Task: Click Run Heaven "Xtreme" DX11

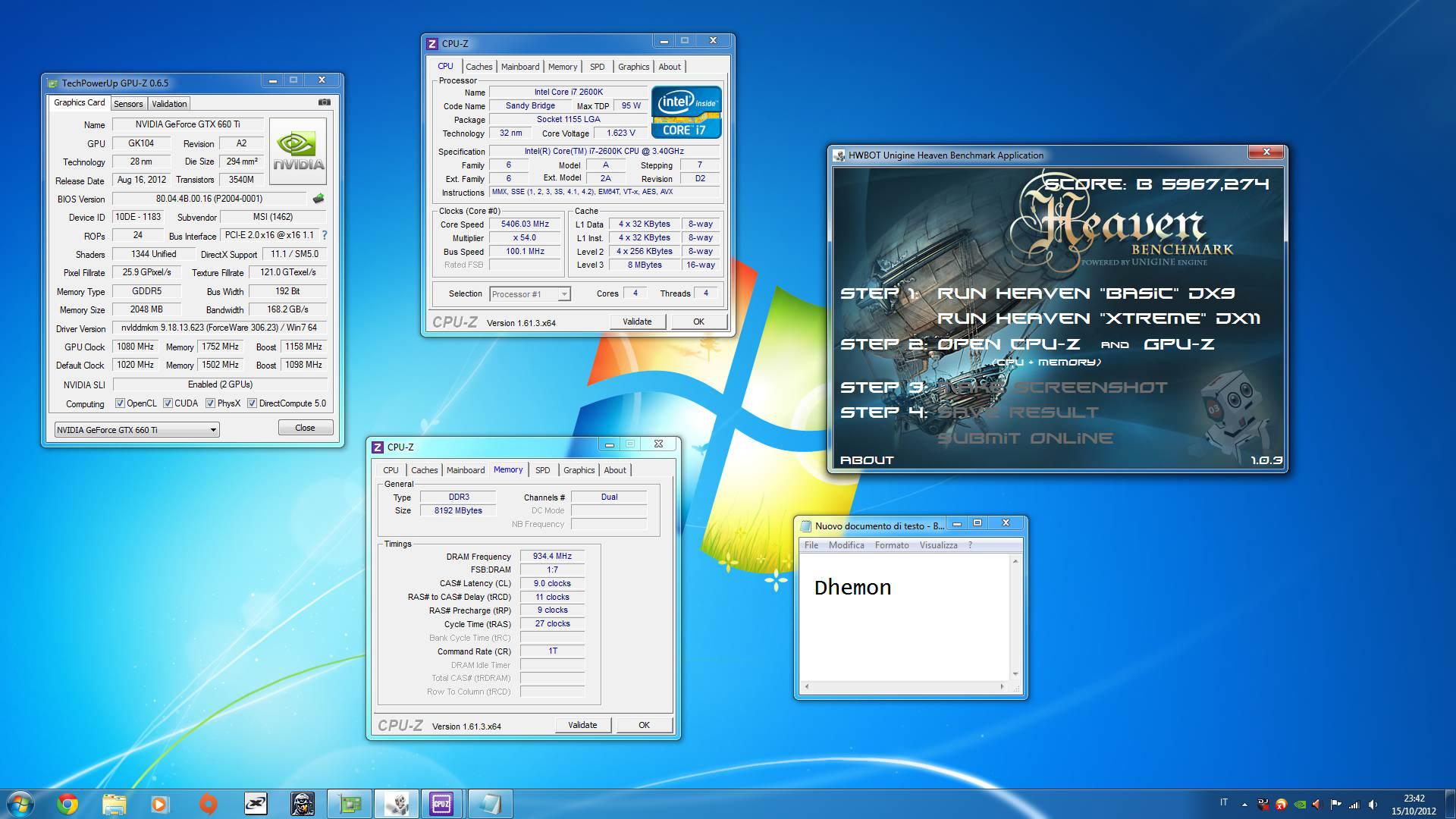Action: tap(1099, 318)
